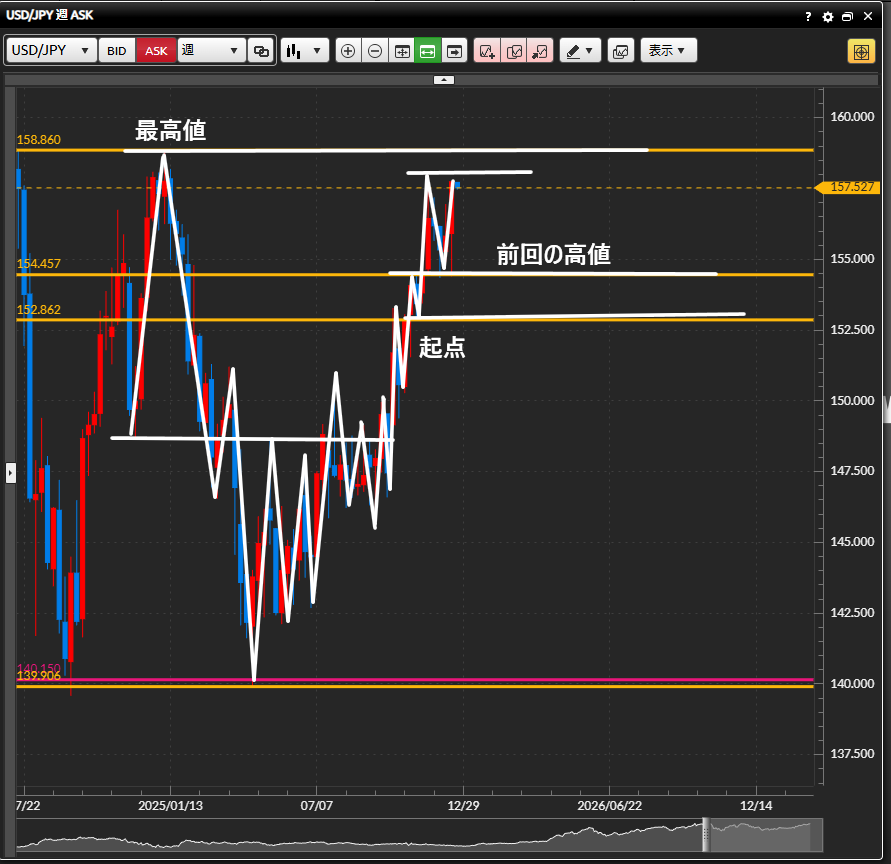Click the chart sync/link icon beside the timeframe

[x=261, y=51]
